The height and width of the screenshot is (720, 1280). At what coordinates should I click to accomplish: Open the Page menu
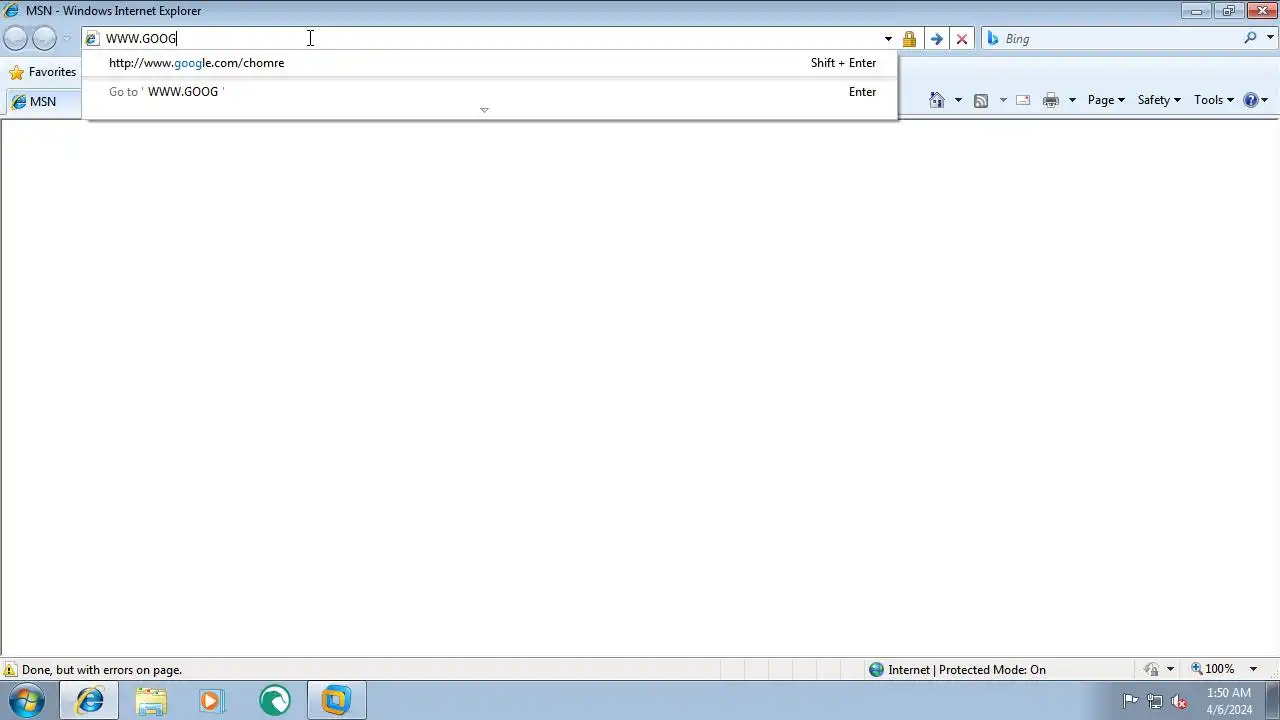point(1106,100)
